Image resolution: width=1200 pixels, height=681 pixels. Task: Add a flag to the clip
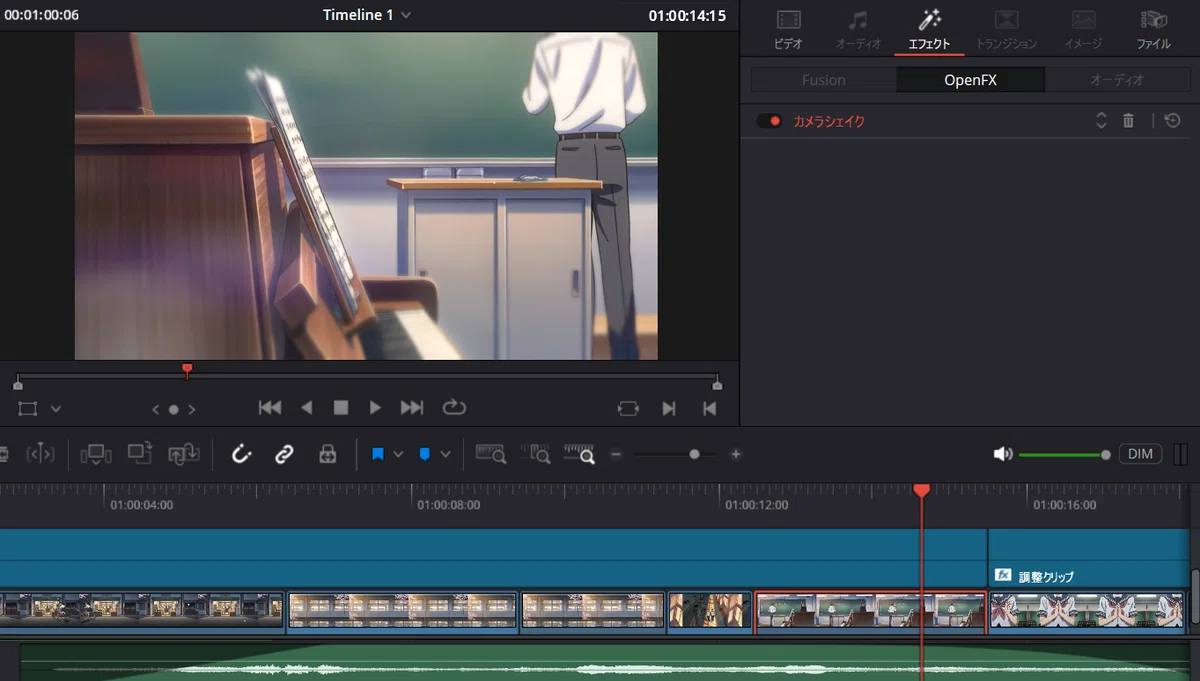pos(378,454)
